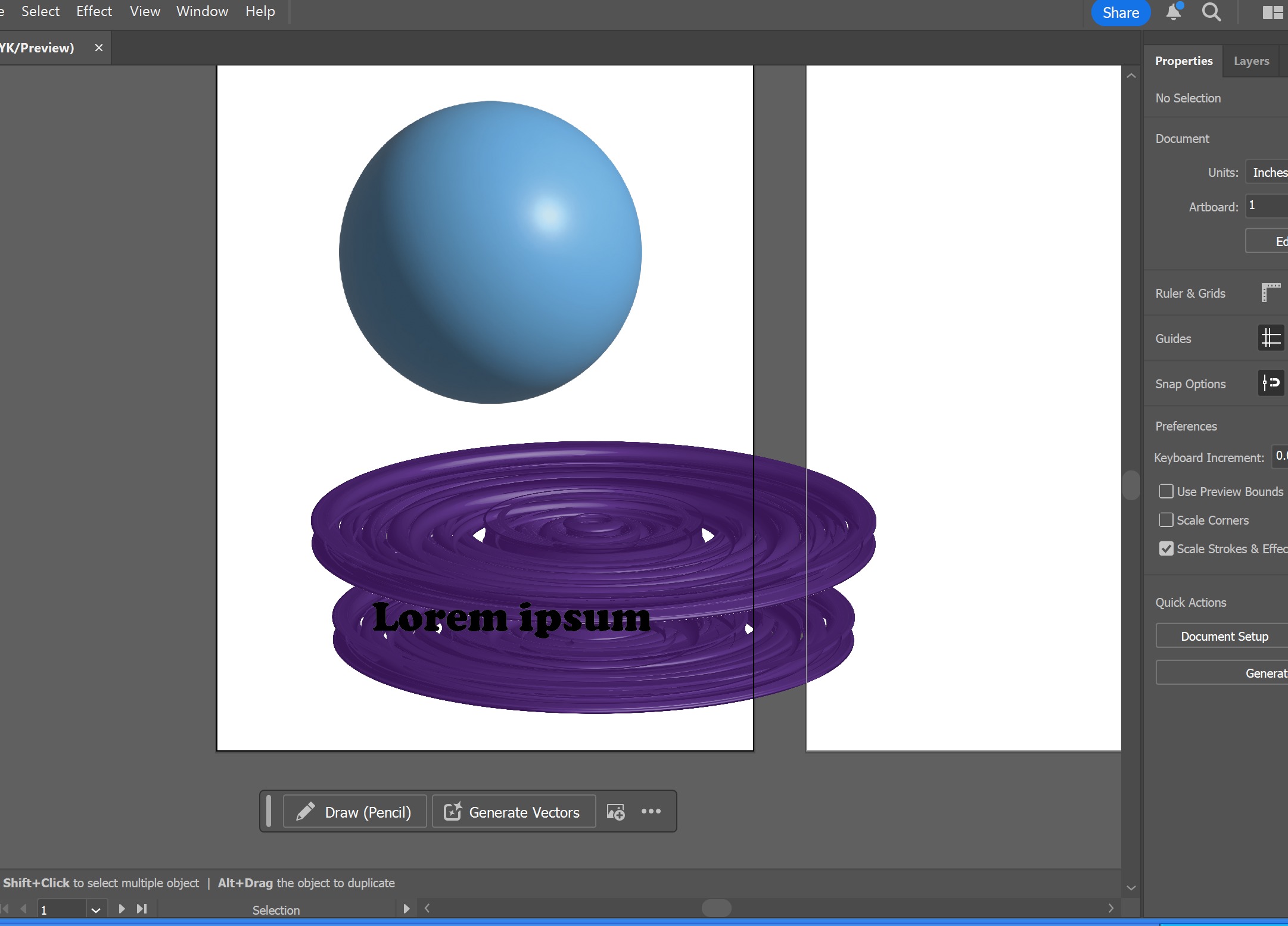
Task: Open the Effect menu
Action: 94,11
